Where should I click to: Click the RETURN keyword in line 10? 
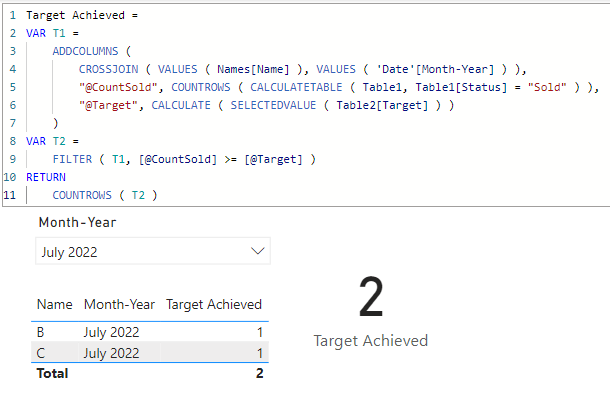[x=46, y=177]
